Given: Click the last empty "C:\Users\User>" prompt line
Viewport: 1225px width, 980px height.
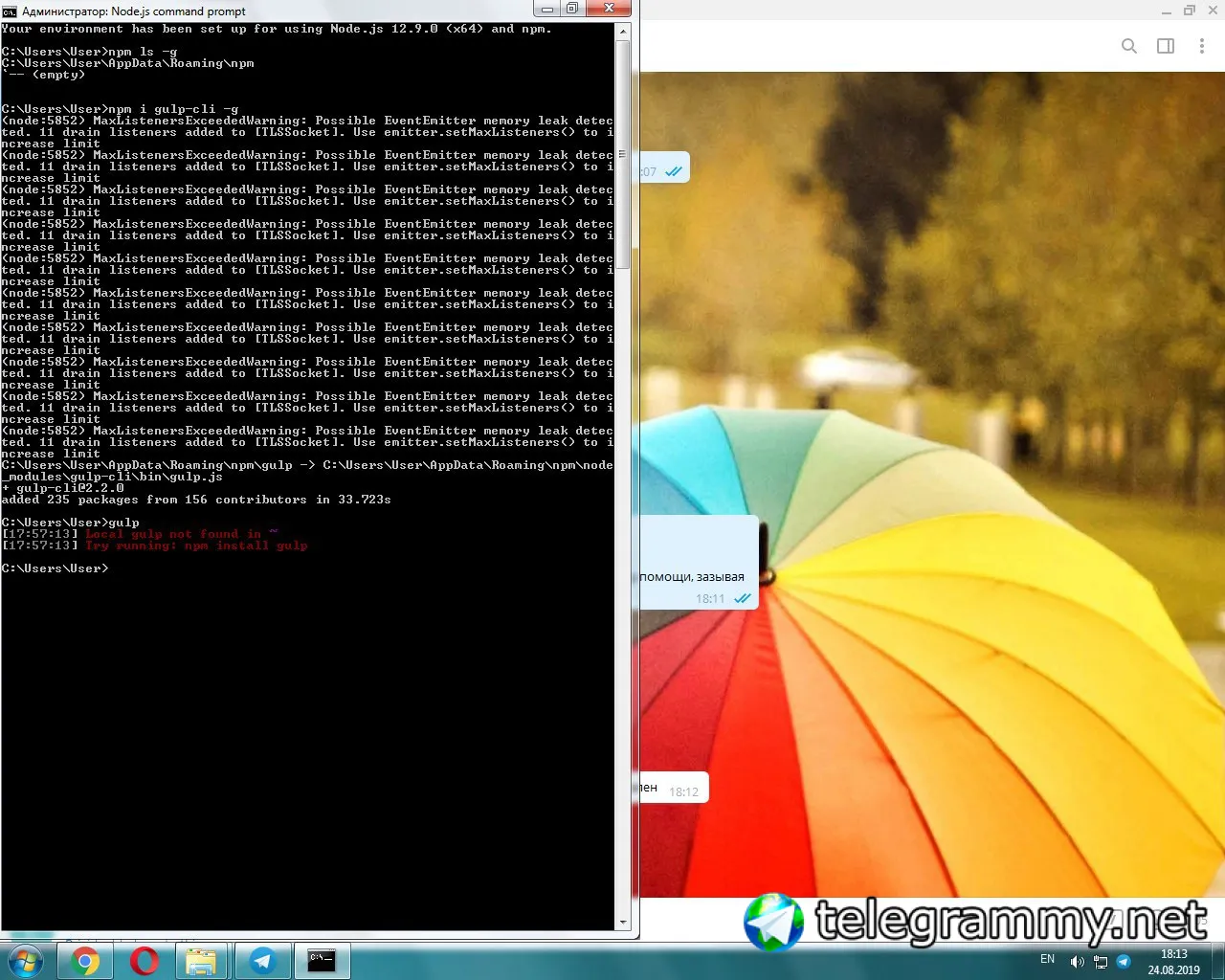Looking at the screenshot, I should (56, 568).
